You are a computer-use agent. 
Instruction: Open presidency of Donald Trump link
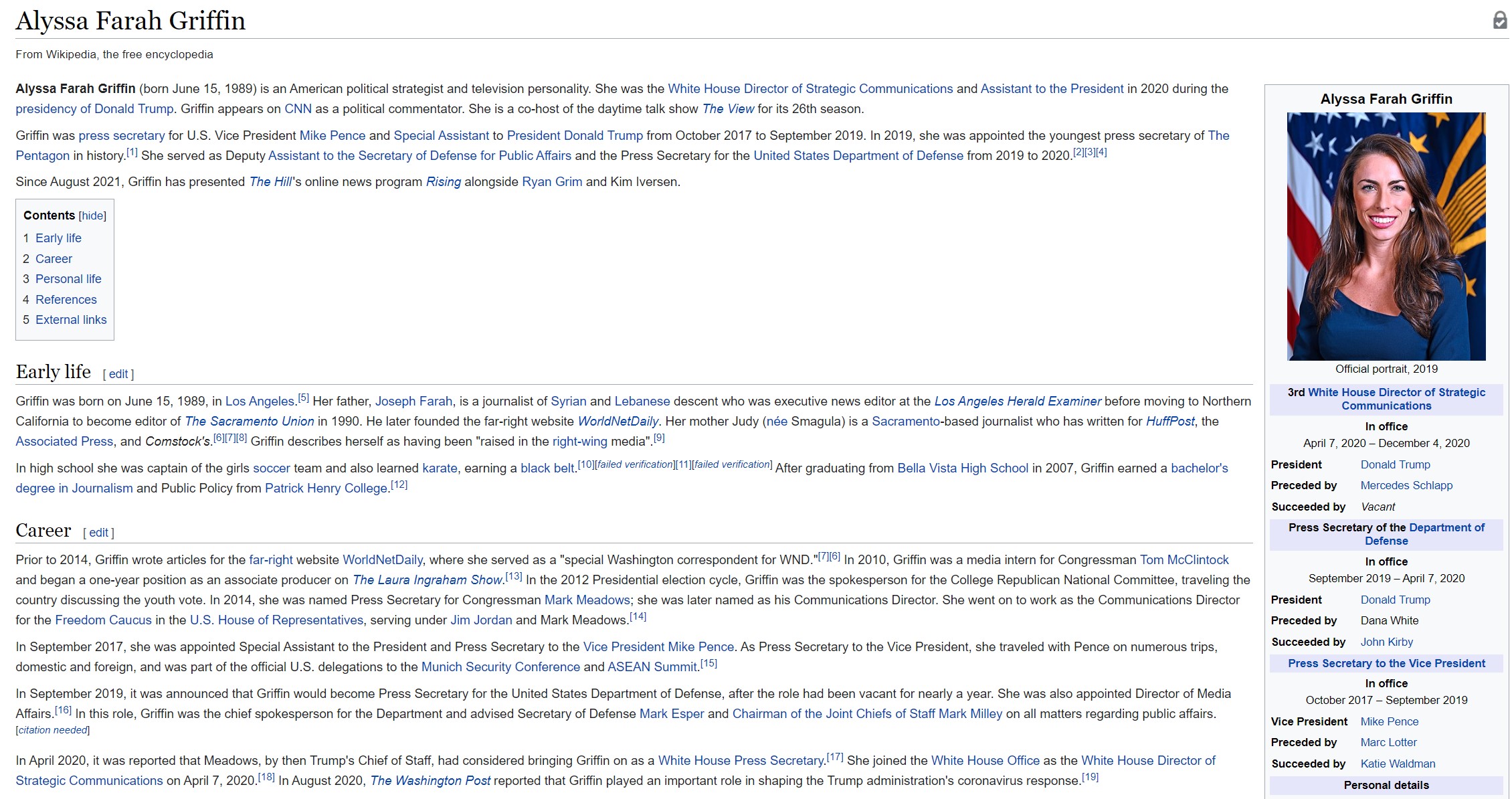(94, 109)
